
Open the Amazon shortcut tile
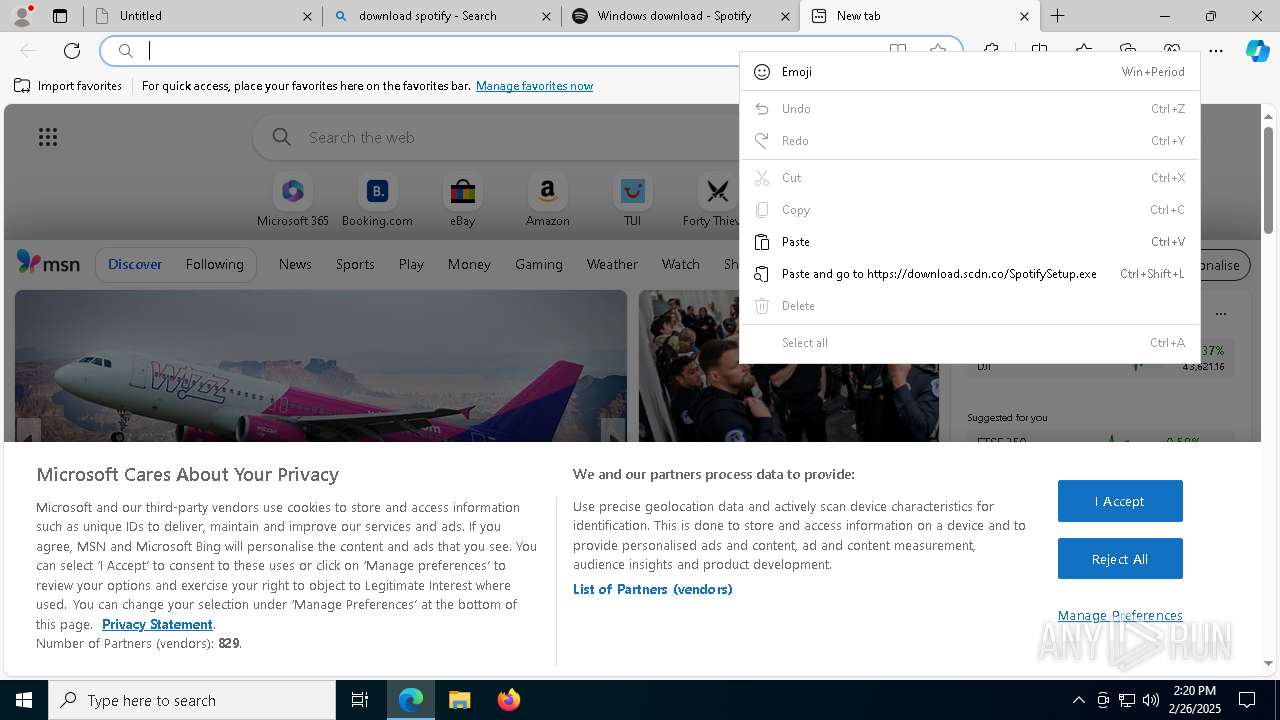coord(547,201)
